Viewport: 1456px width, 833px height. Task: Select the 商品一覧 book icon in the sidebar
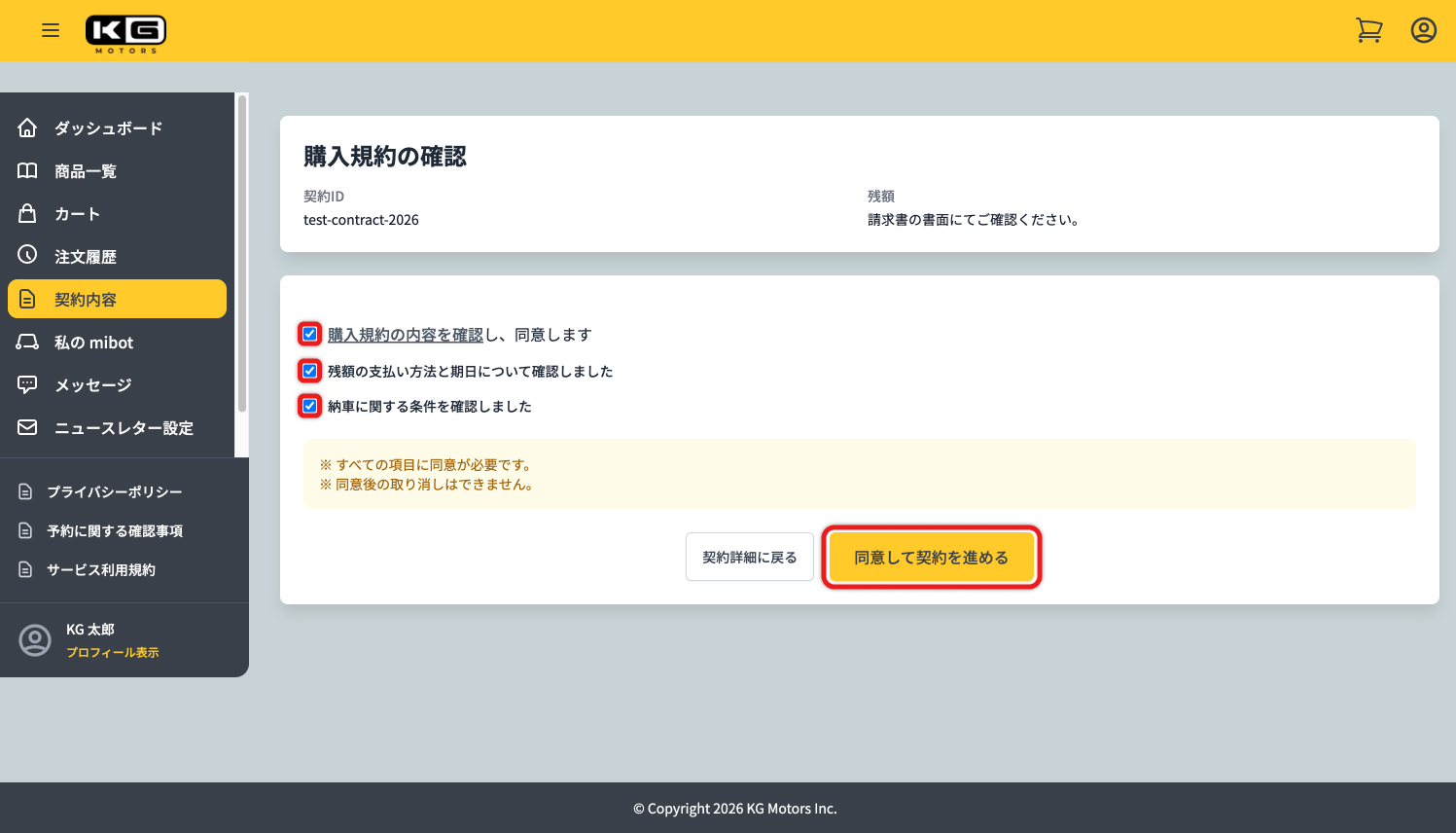[x=28, y=170]
